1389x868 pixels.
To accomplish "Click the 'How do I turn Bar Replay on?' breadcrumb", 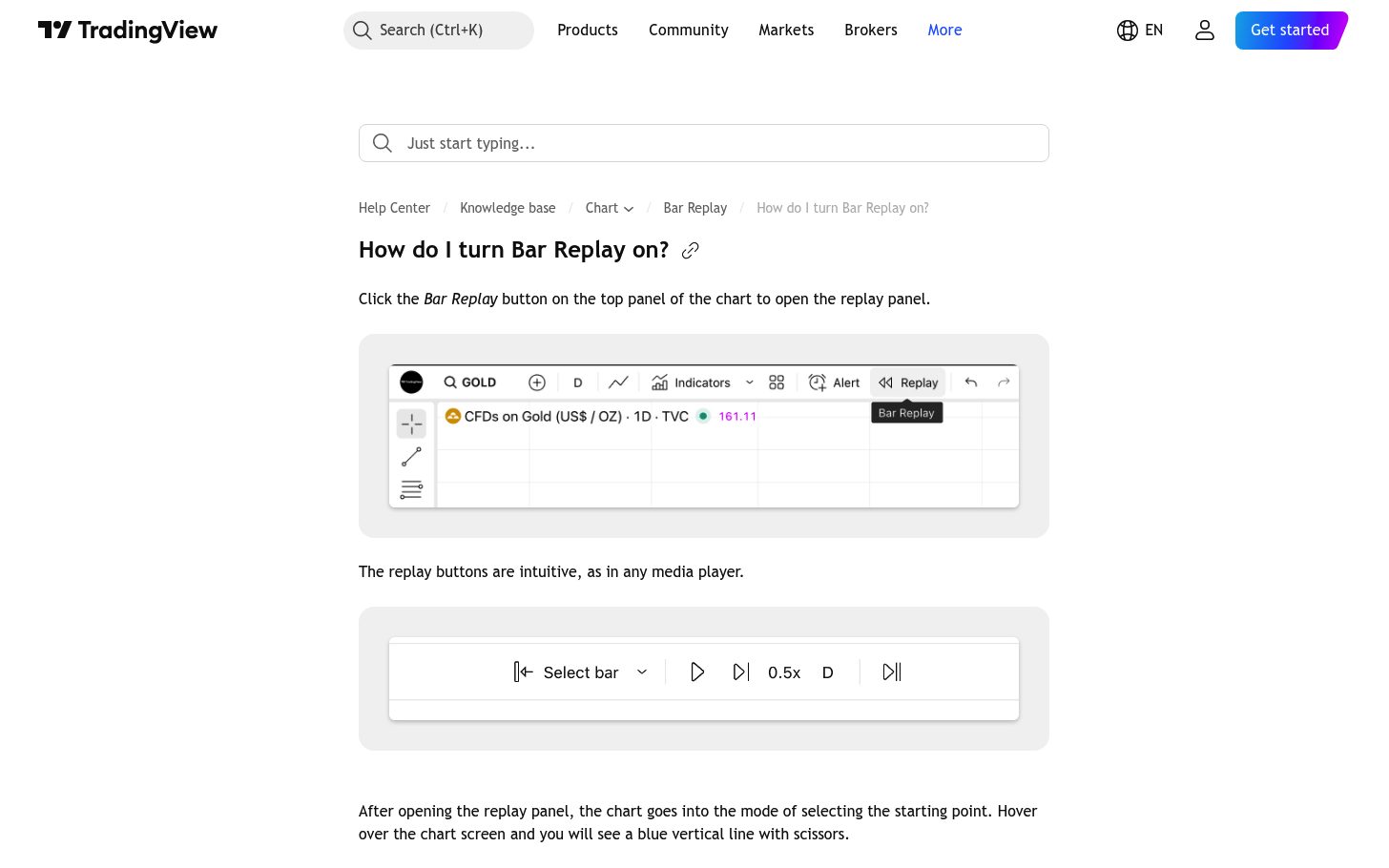I will tap(842, 208).
